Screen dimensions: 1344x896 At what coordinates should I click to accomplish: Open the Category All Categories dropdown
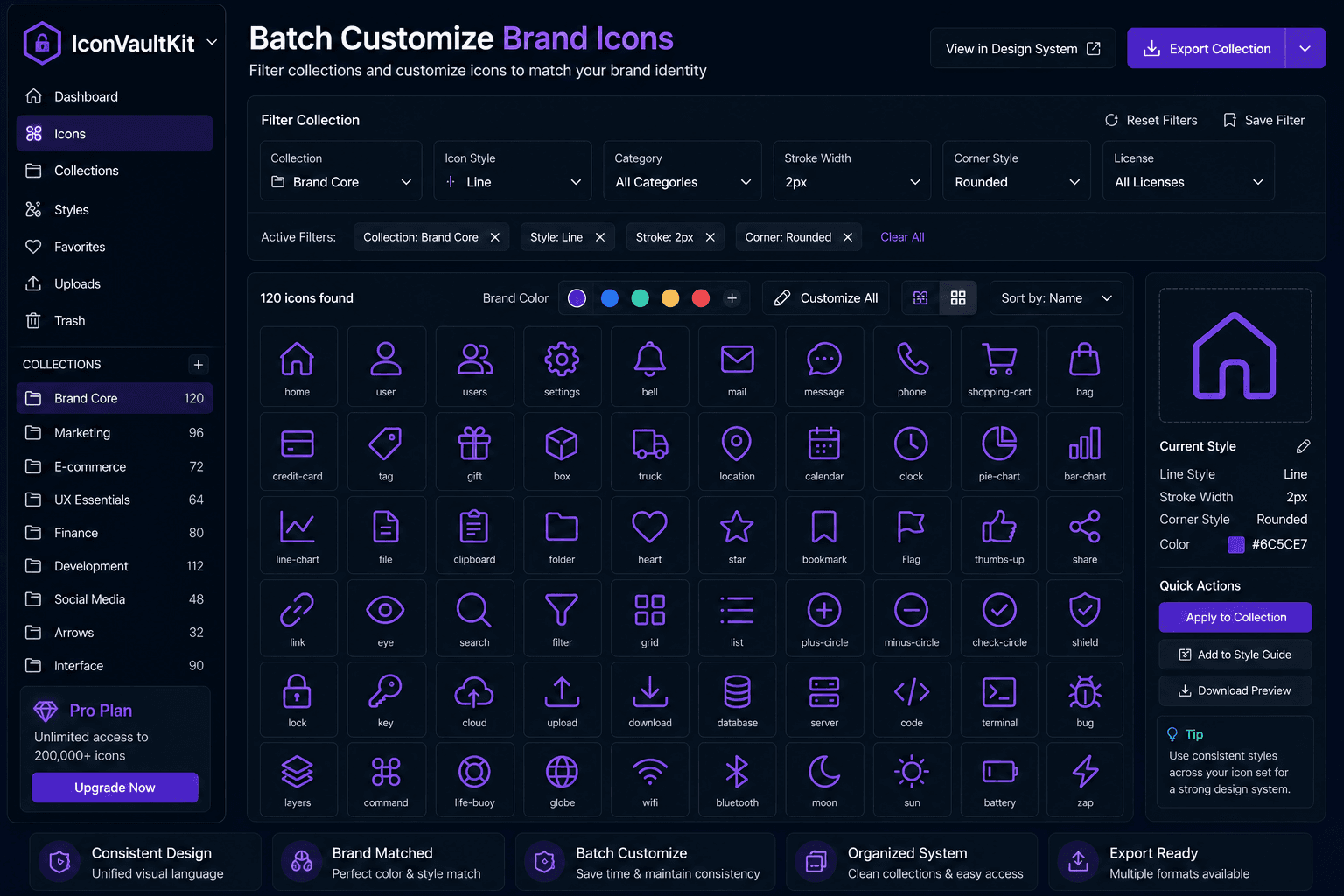[x=682, y=171]
